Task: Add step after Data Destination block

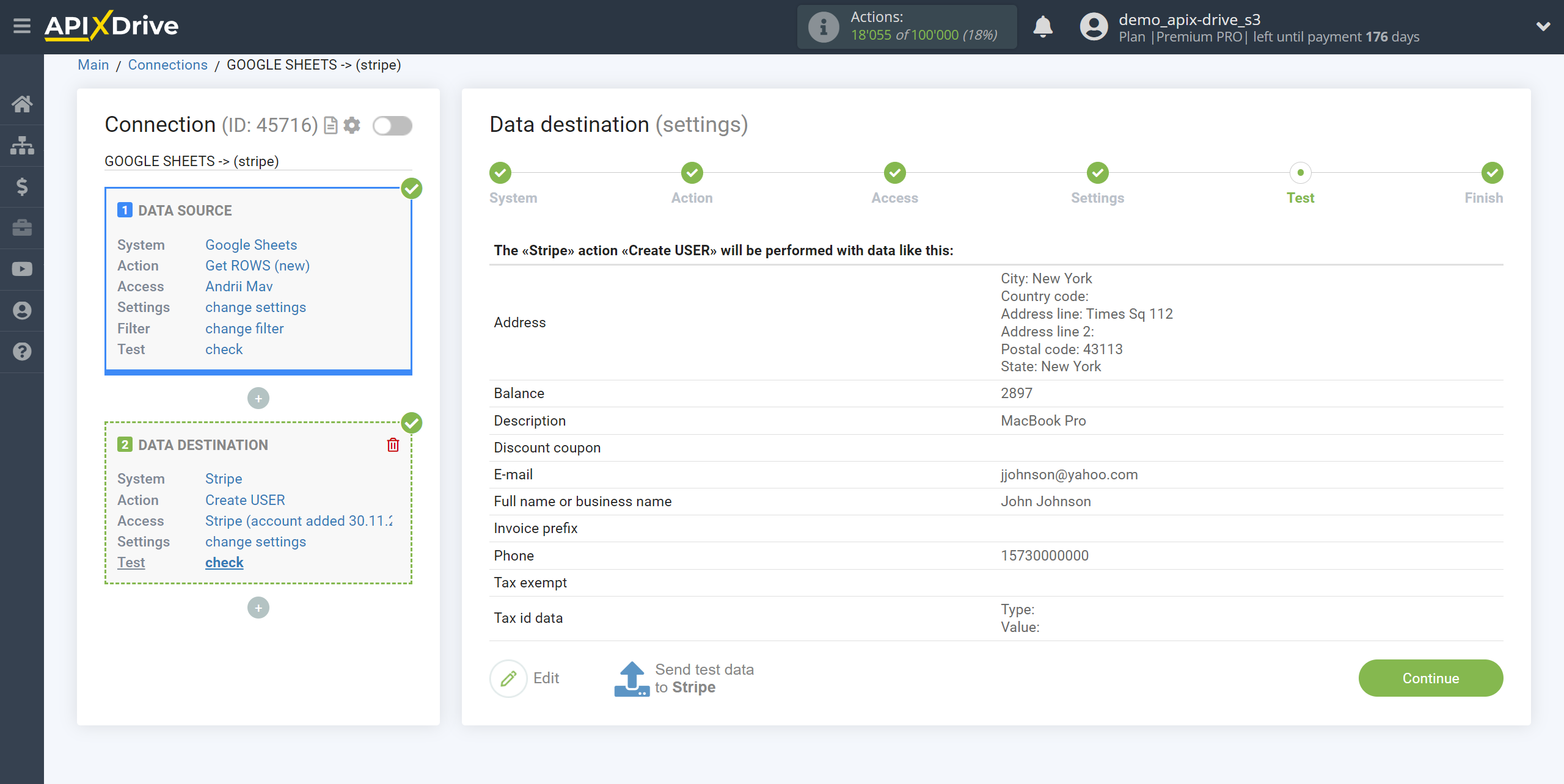Action: (x=258, y=608)
